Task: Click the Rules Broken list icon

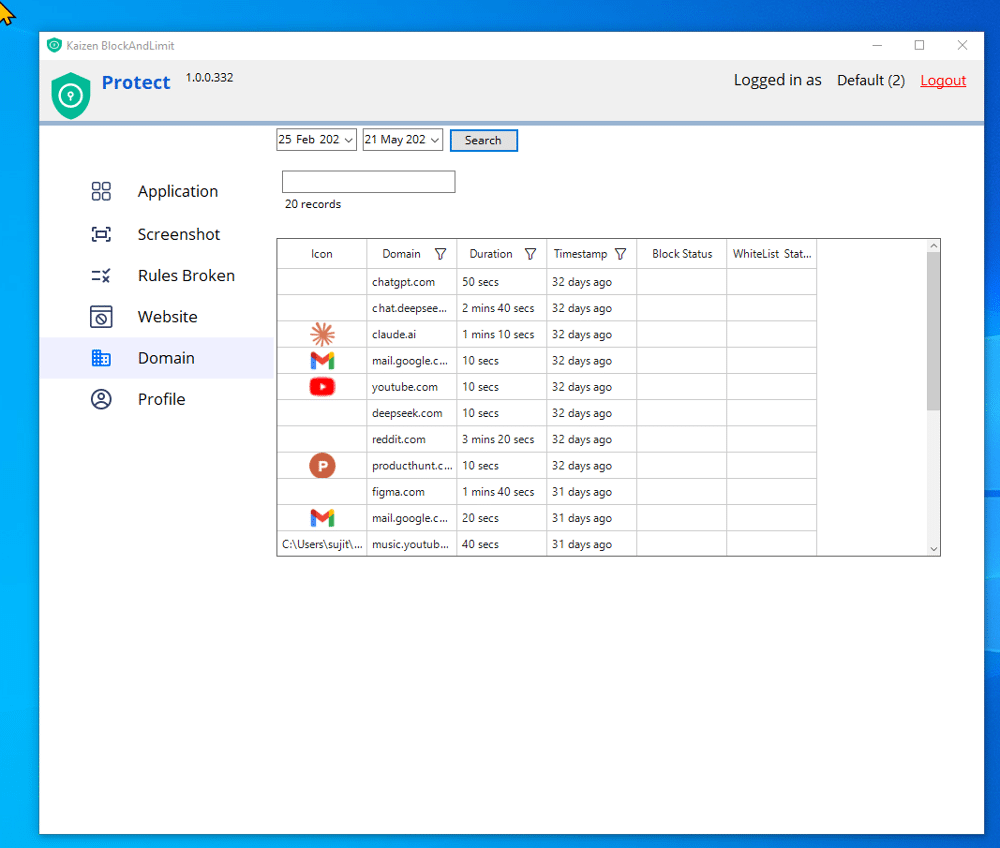Action: tap(101, 276)
